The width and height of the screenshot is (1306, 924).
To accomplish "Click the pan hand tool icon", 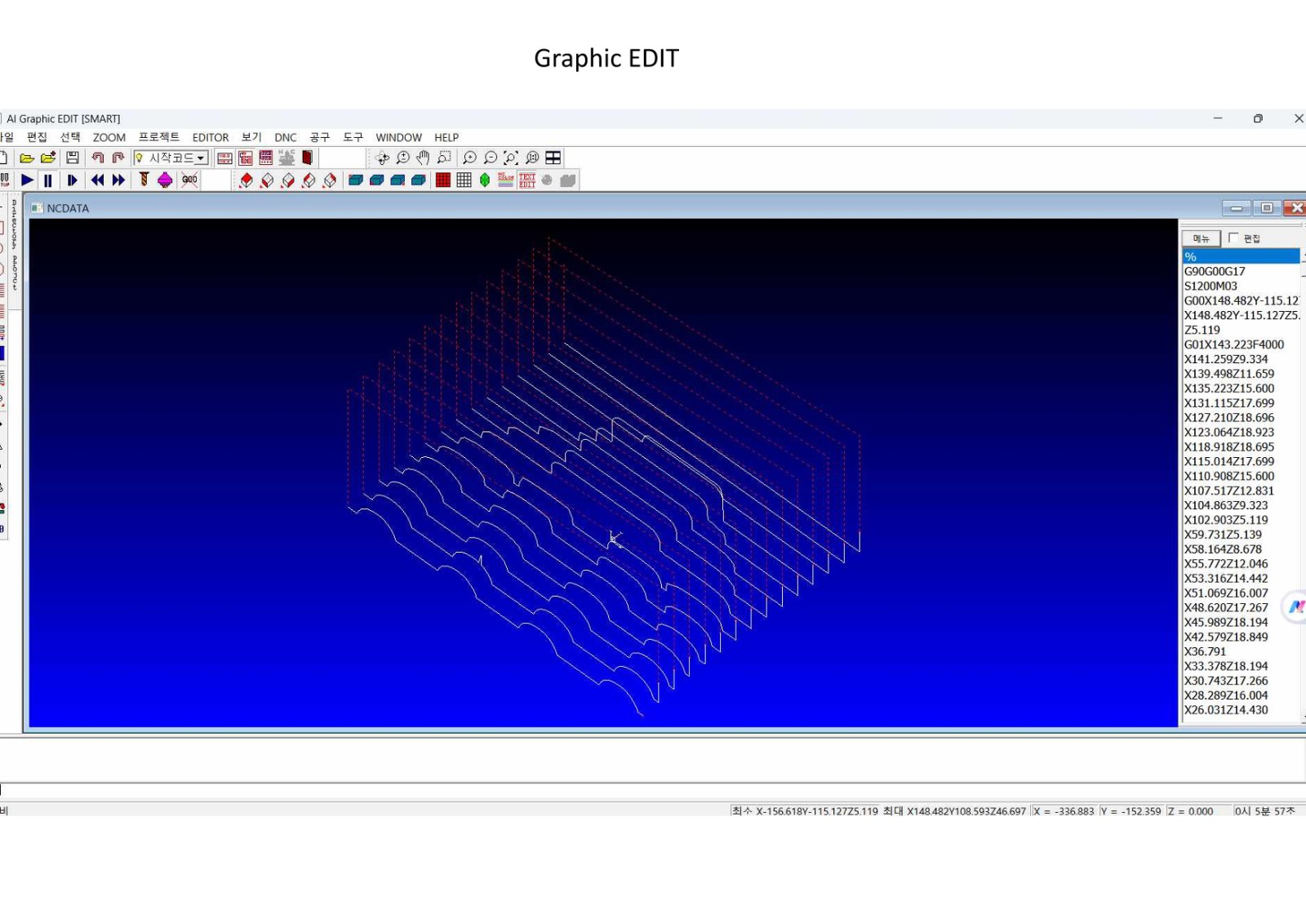I will click(423, 158).
